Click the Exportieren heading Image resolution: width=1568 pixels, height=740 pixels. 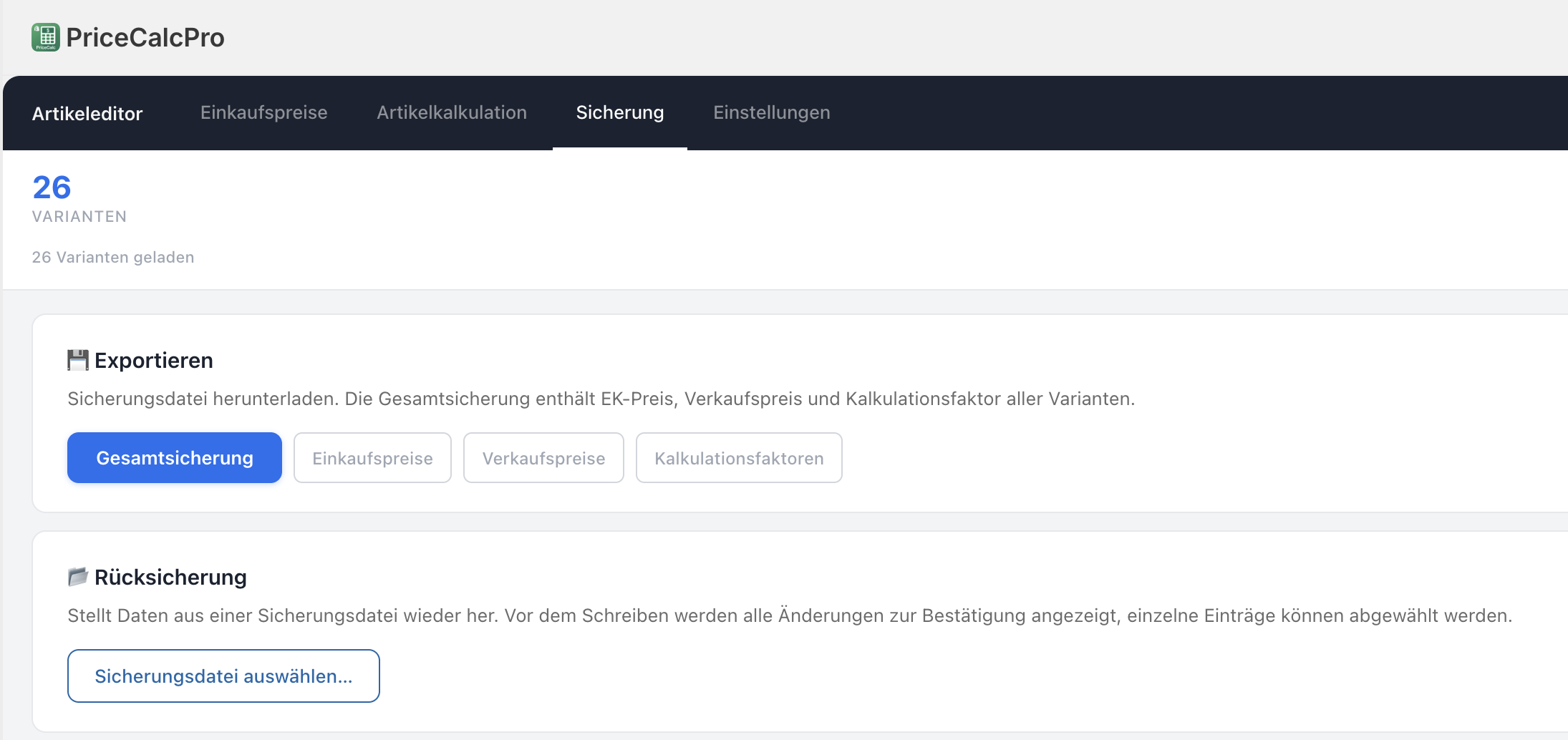pos(154,360)
